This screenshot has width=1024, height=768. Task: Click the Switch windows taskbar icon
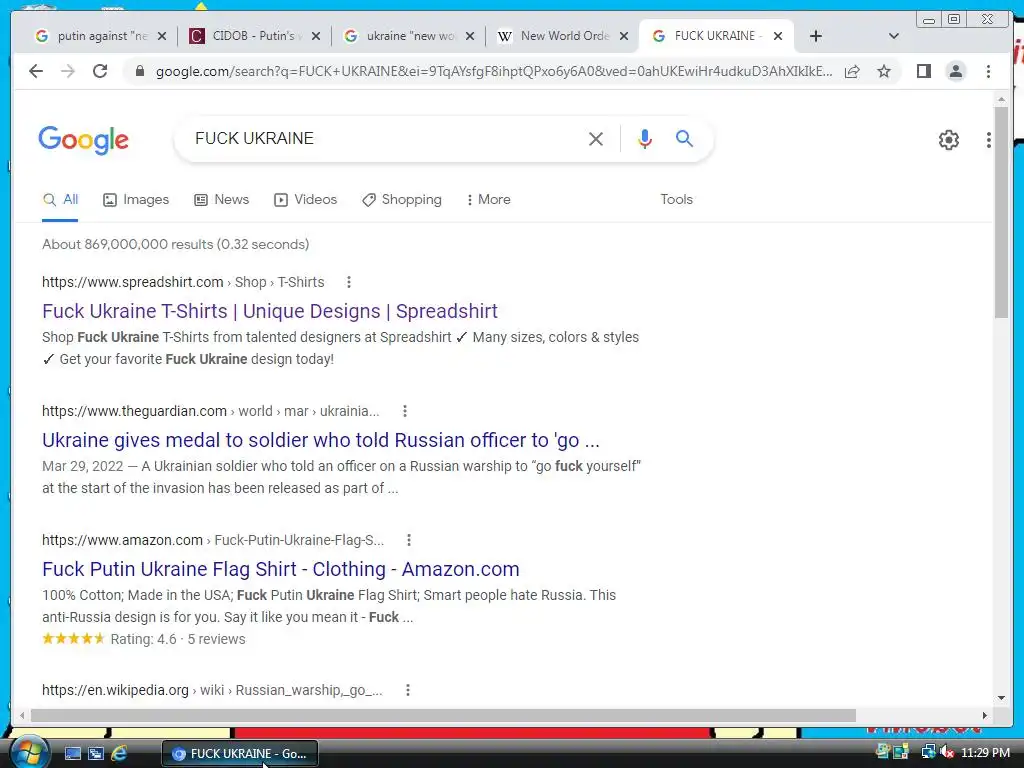[x=96, y=754]
